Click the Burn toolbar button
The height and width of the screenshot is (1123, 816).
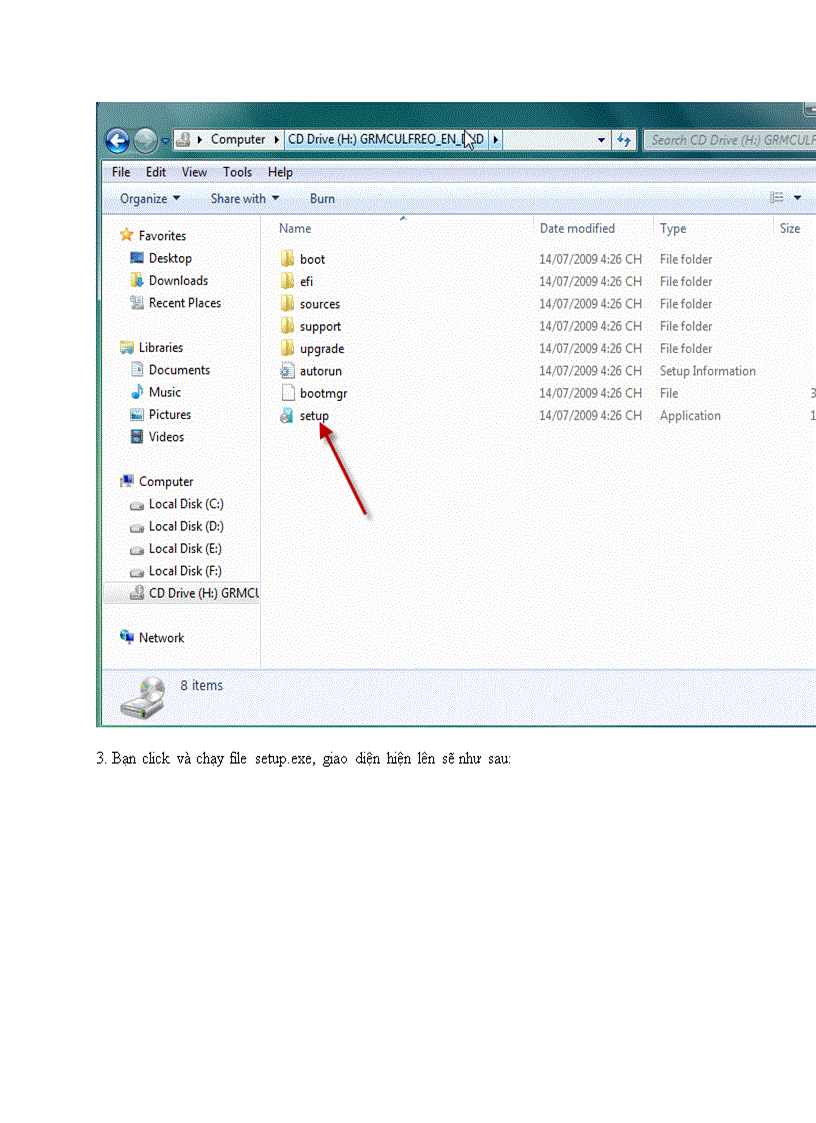tap(321, 198)
